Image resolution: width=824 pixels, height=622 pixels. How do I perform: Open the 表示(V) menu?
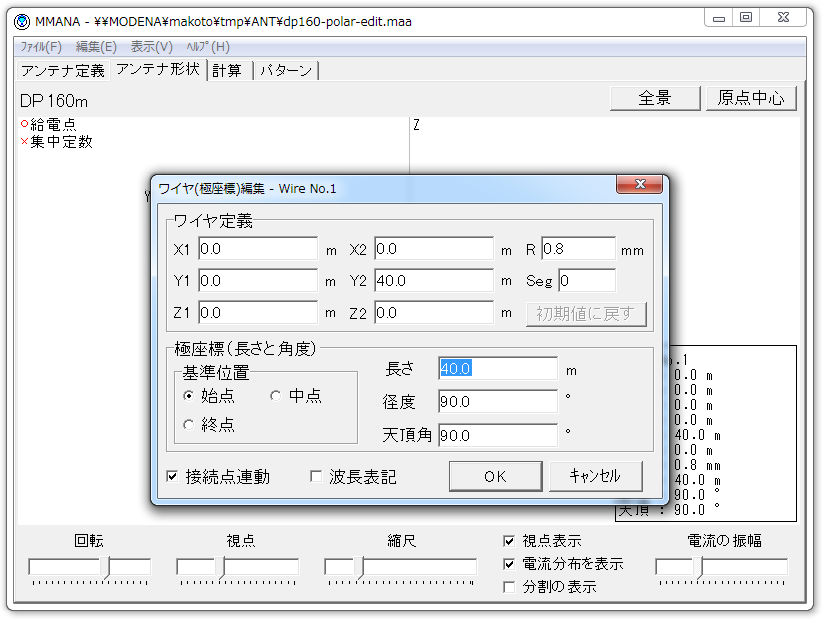(x=151, y=47)
